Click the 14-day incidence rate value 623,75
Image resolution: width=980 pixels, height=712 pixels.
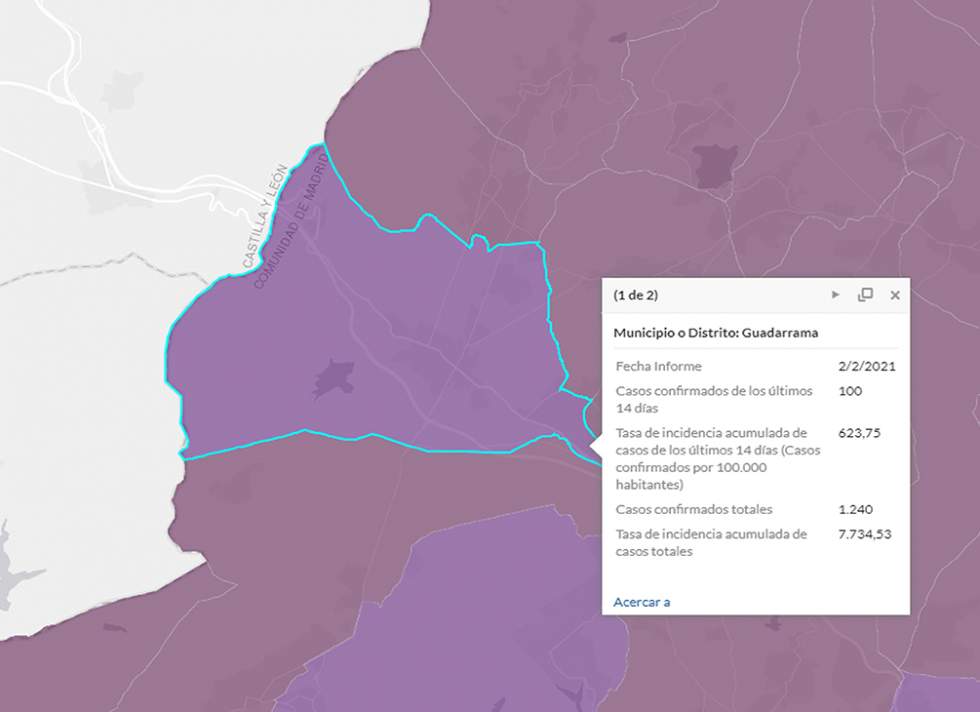(x=859, y=433)
